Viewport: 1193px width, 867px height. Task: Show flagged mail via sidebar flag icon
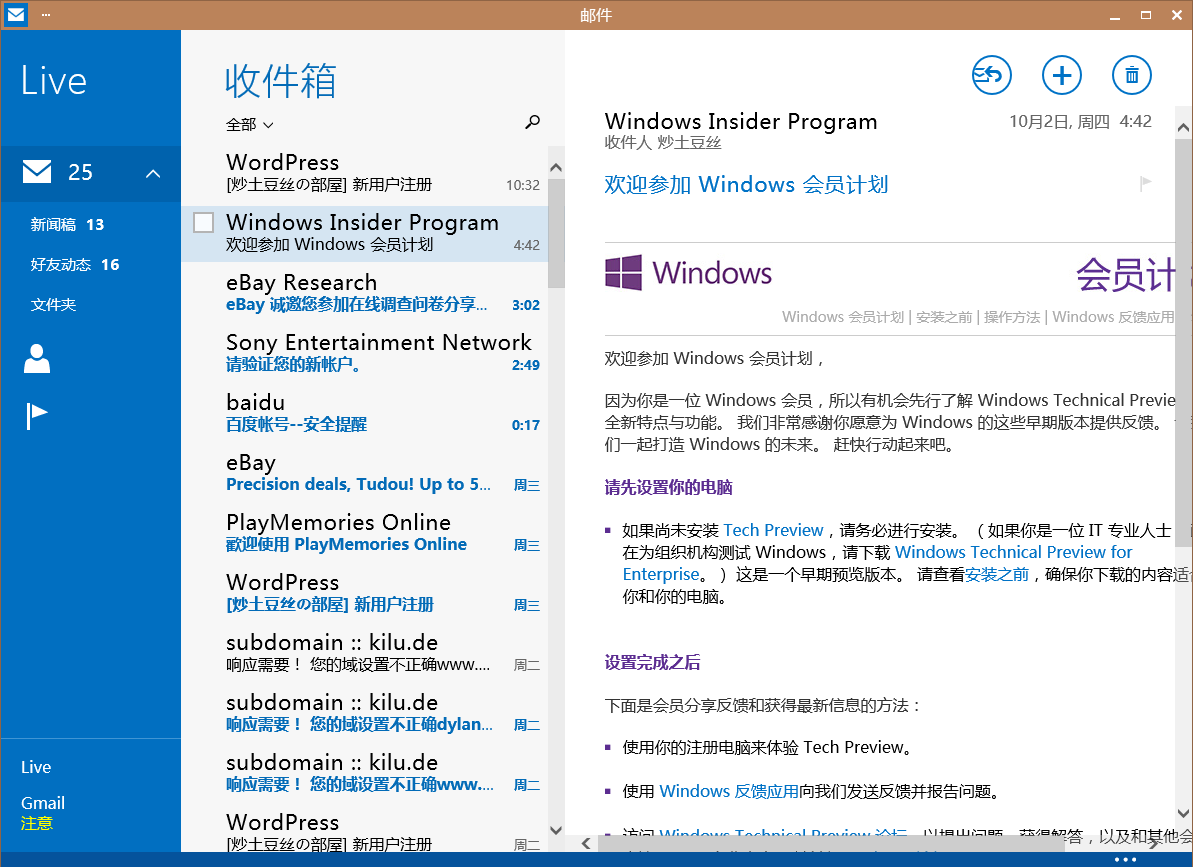coord(37,415)
